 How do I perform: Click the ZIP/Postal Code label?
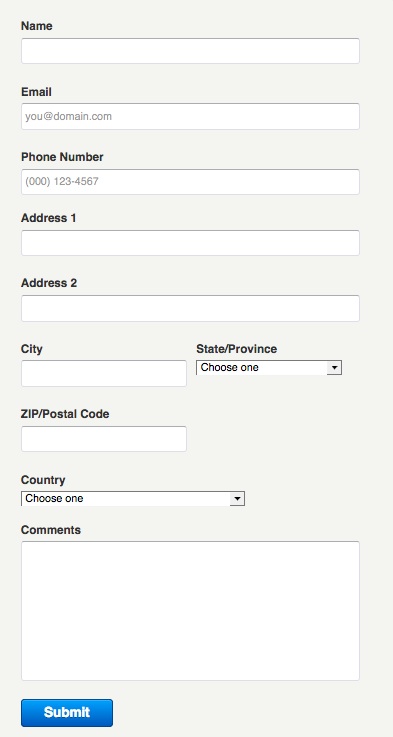tap(65, 414)
